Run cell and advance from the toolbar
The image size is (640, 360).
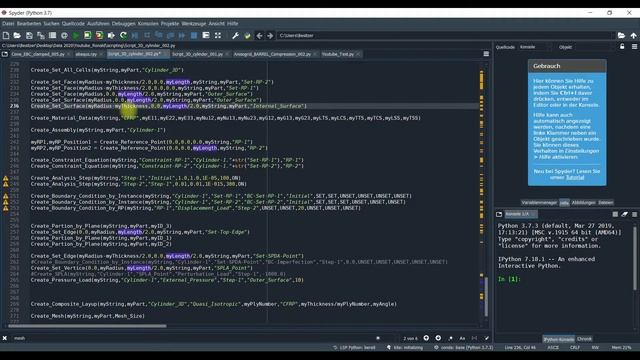[99, 36]
